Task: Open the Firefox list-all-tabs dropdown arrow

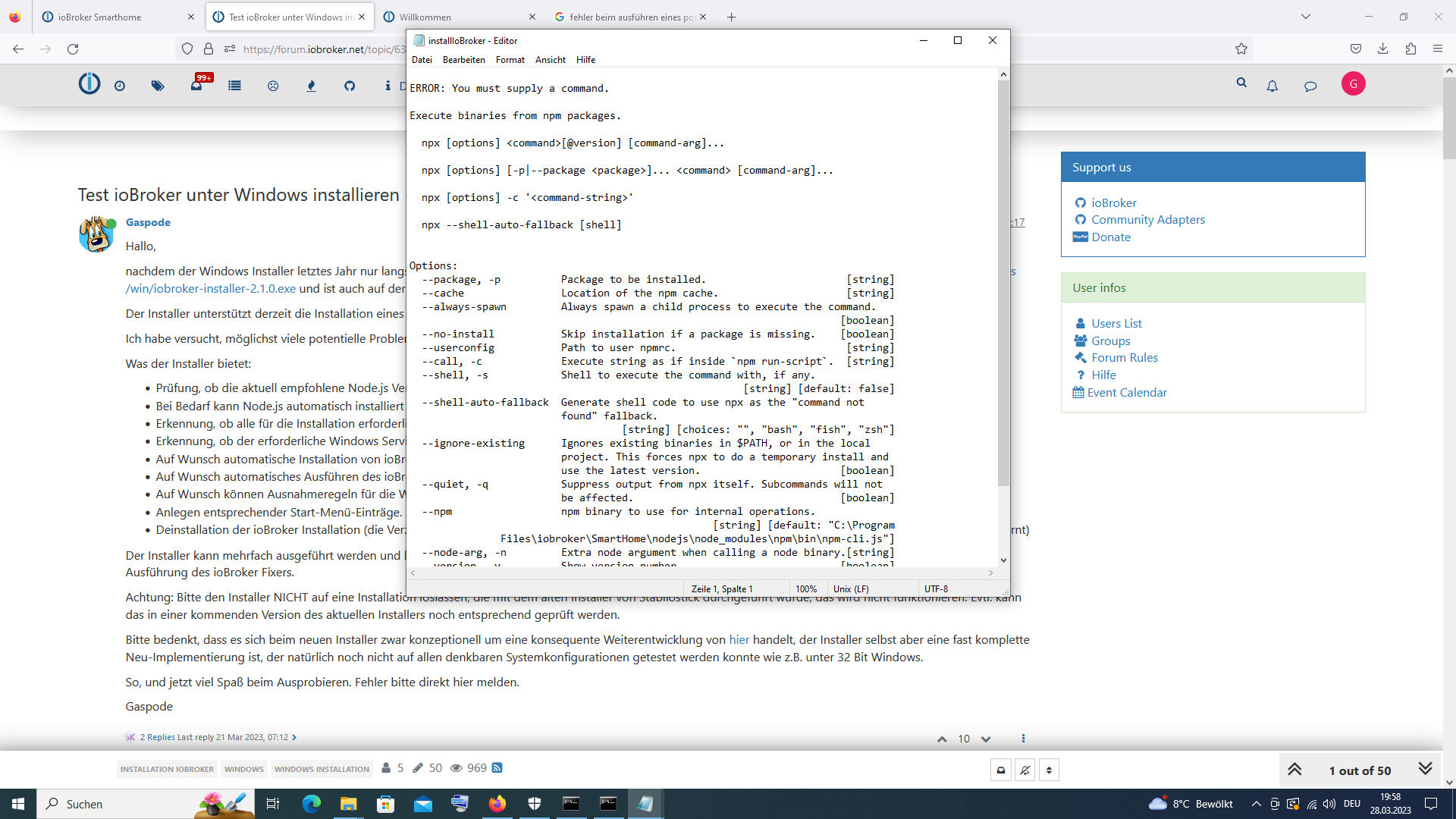Action: (1306, 17)
